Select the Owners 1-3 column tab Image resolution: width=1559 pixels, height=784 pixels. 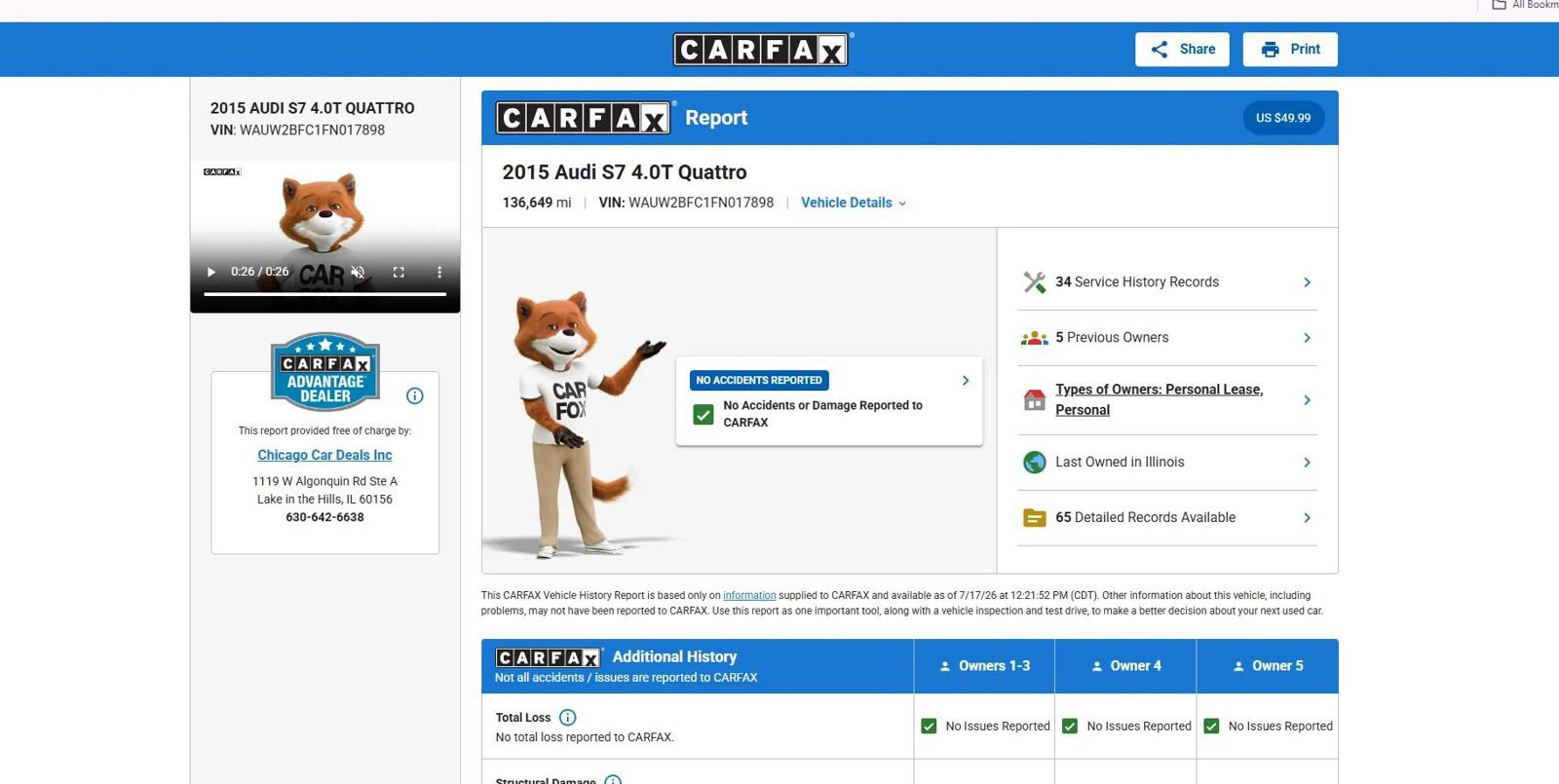pos(984,666)
